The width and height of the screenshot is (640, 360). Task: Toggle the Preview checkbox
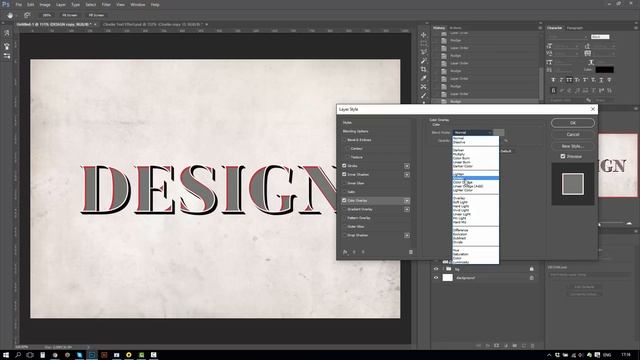(x=563, y=156)
